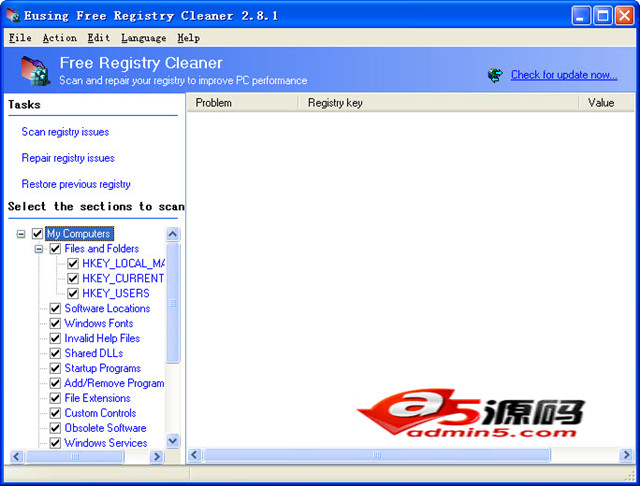Select Windows Fonts tree label
The height and width of the screenshot is (486, 640).
[x=99, y=323]
